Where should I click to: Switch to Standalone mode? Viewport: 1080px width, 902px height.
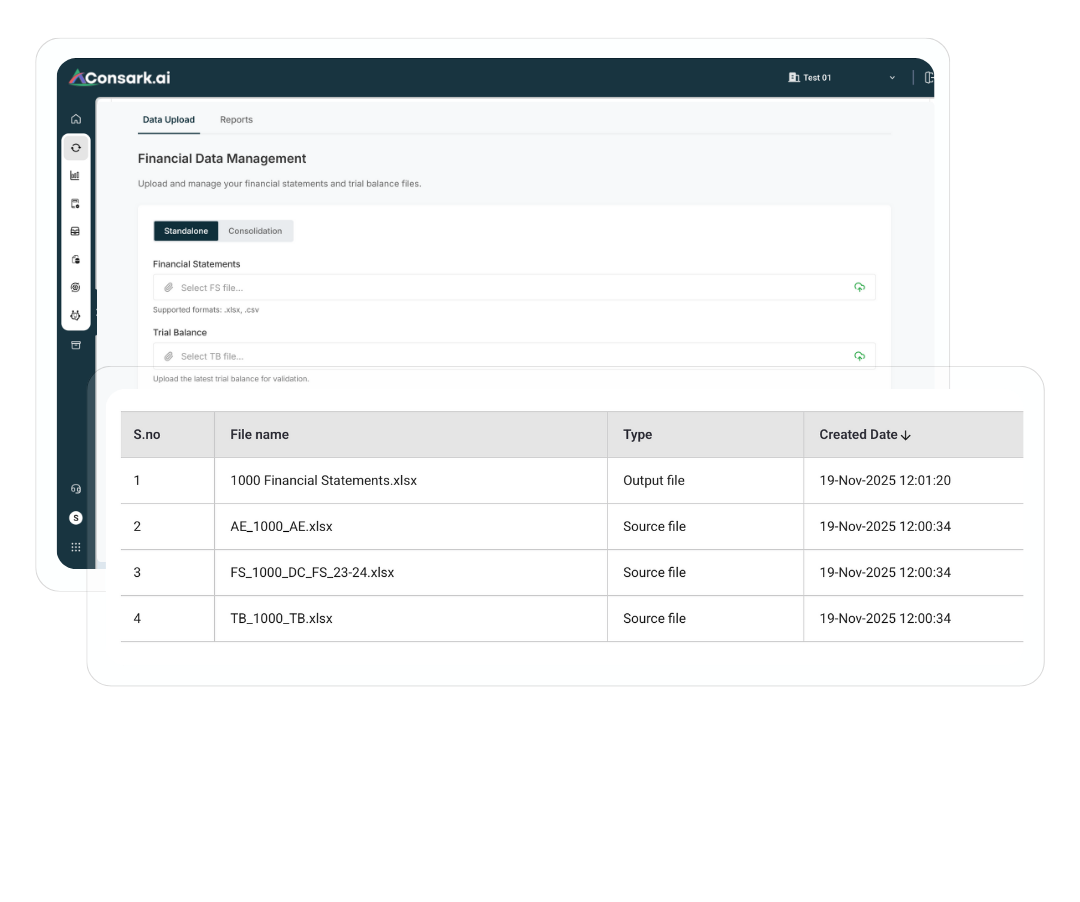coord(186,231)
